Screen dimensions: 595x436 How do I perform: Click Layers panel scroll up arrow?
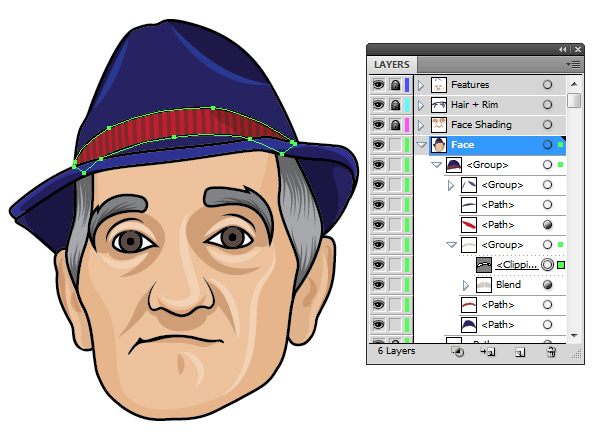[574, 84]
